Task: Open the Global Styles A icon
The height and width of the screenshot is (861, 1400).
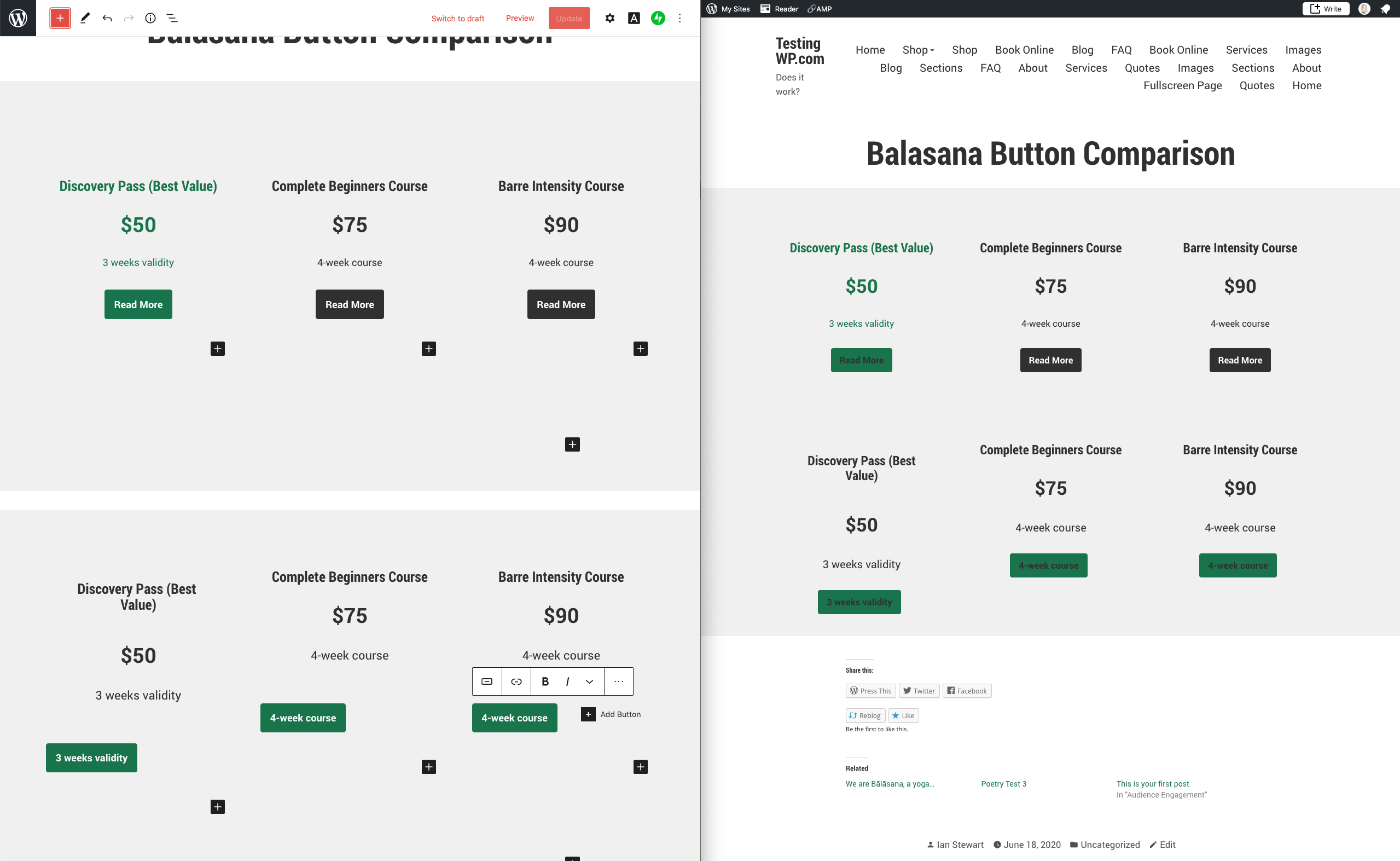Action: pyautogui.click(x=634, y=18)
